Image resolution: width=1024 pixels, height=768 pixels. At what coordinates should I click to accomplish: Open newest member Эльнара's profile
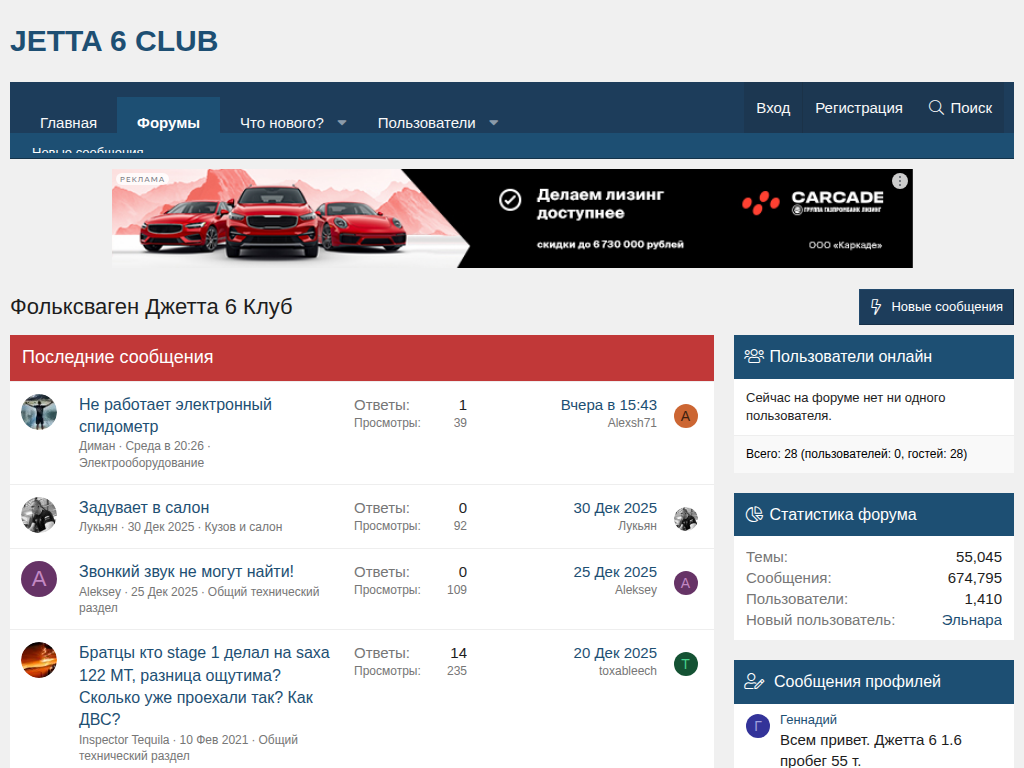(x=971, y=620)
